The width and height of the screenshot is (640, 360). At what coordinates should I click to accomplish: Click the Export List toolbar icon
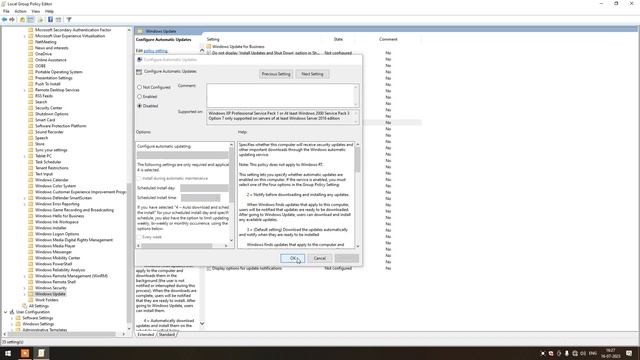pyautogui.click(x=40, y=20)
